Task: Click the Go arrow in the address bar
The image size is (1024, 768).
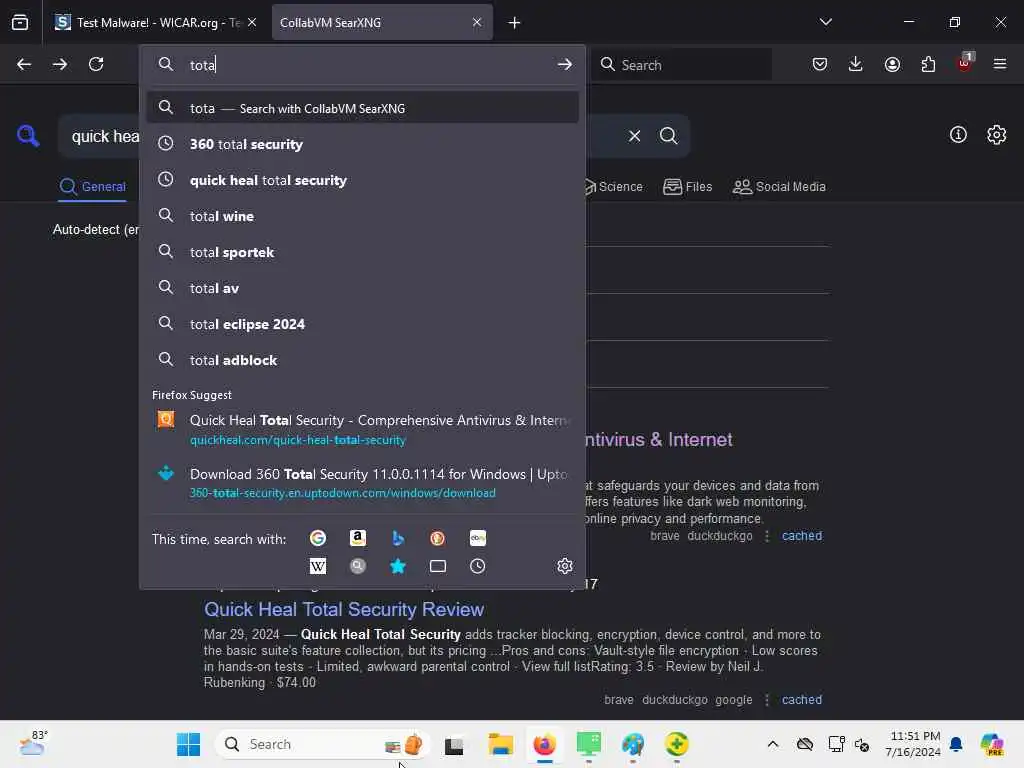Action: pos(565,65)
